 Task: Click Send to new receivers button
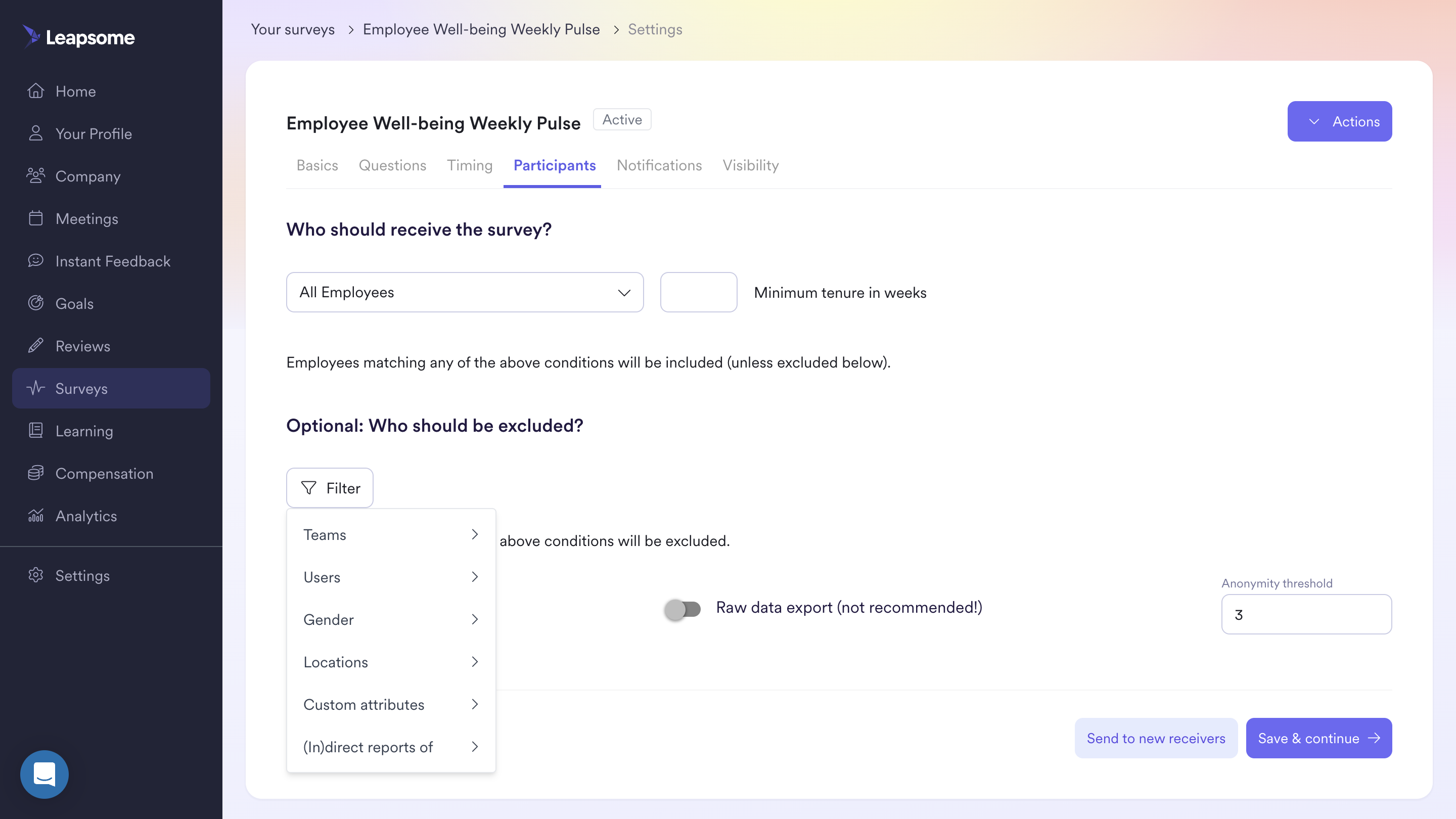click(x=1156, y=738)
